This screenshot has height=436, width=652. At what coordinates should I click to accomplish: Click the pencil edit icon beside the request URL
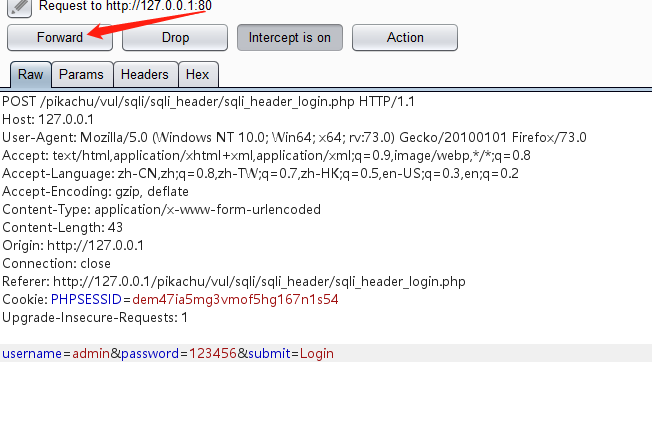click(x=19, y=7)
